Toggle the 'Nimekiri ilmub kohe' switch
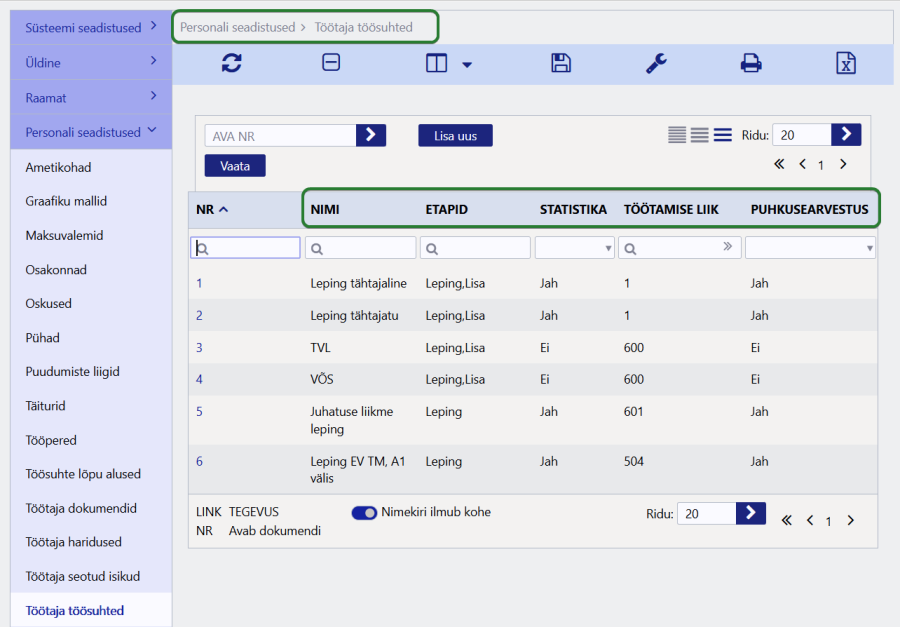 pyautogui.click(x=364, y=513)
